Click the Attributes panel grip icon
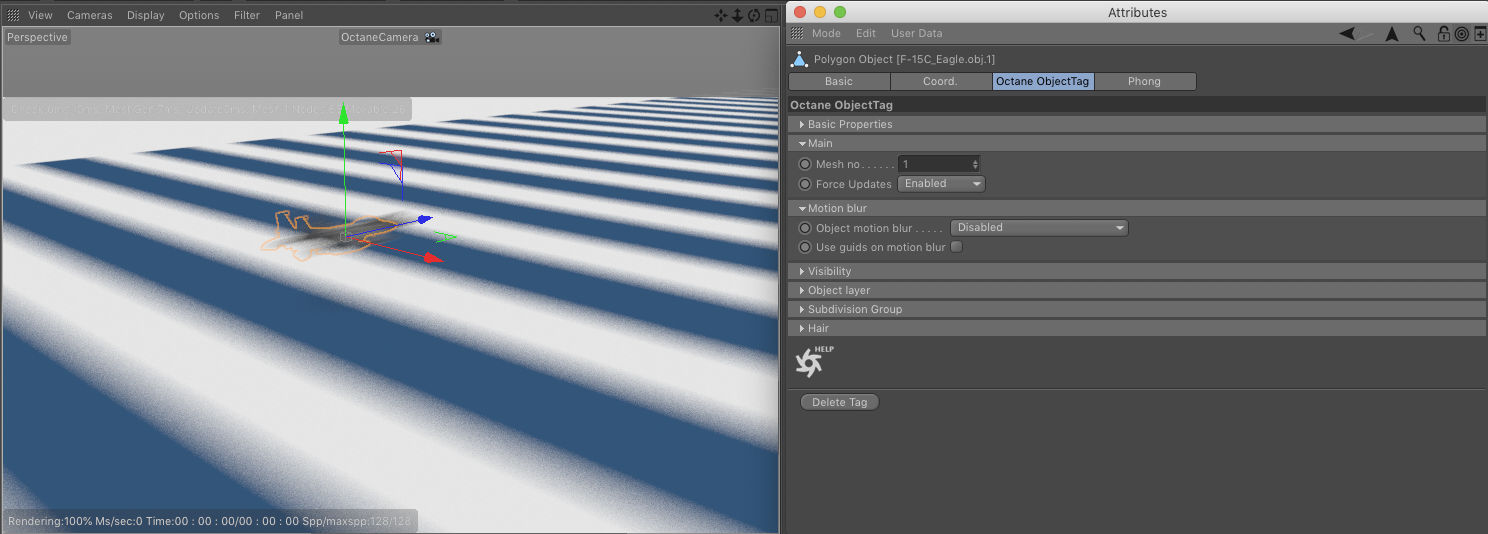This screenshot has width=1488, height=534. (797, 33)
